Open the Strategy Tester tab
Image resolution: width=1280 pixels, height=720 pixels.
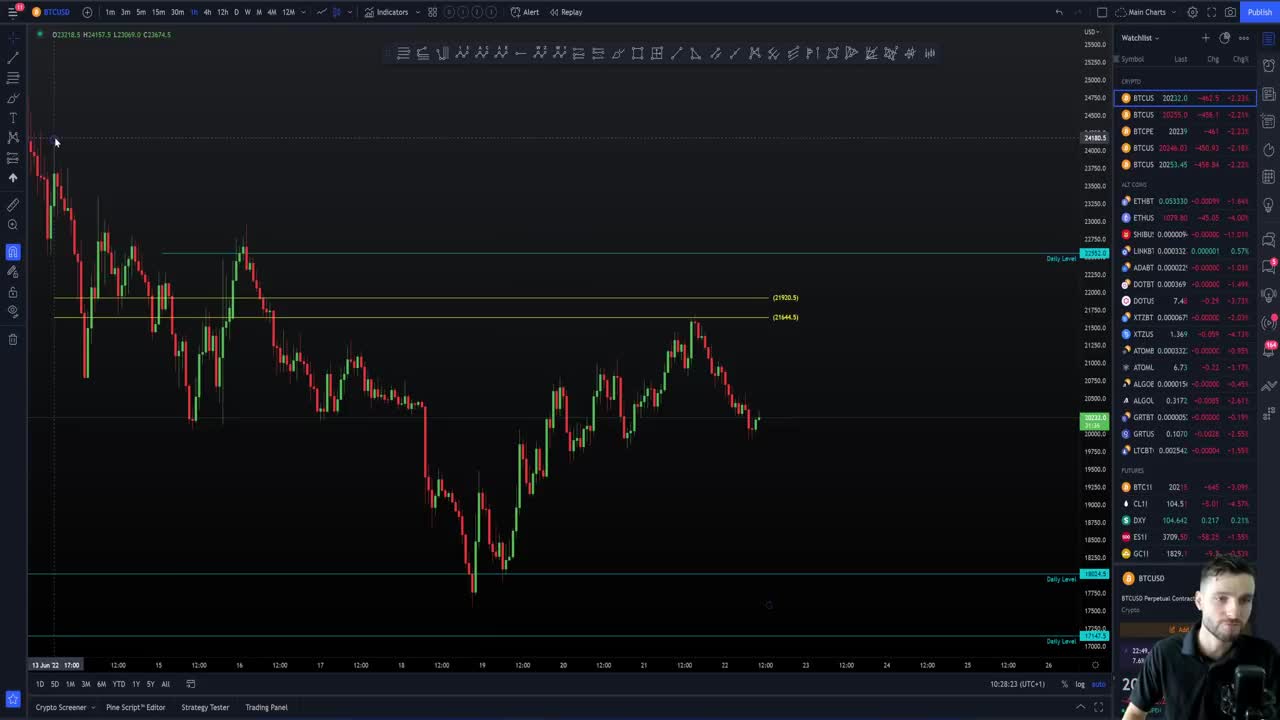click(205, 707)
